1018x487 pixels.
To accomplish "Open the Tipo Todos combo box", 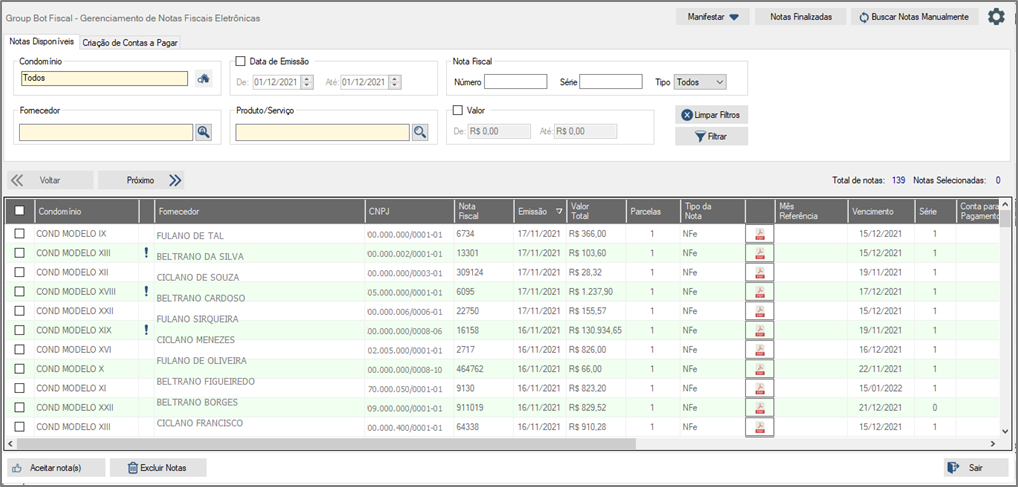I will (x=701, y=82).
